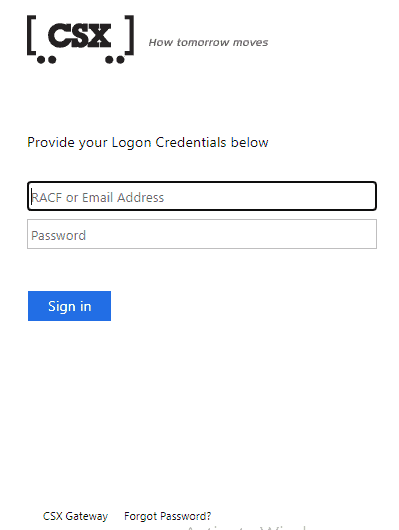Click the word 'Gateway' in footer
The width and height of the screenshot is (399, 530).
click(x=87, y=516)
